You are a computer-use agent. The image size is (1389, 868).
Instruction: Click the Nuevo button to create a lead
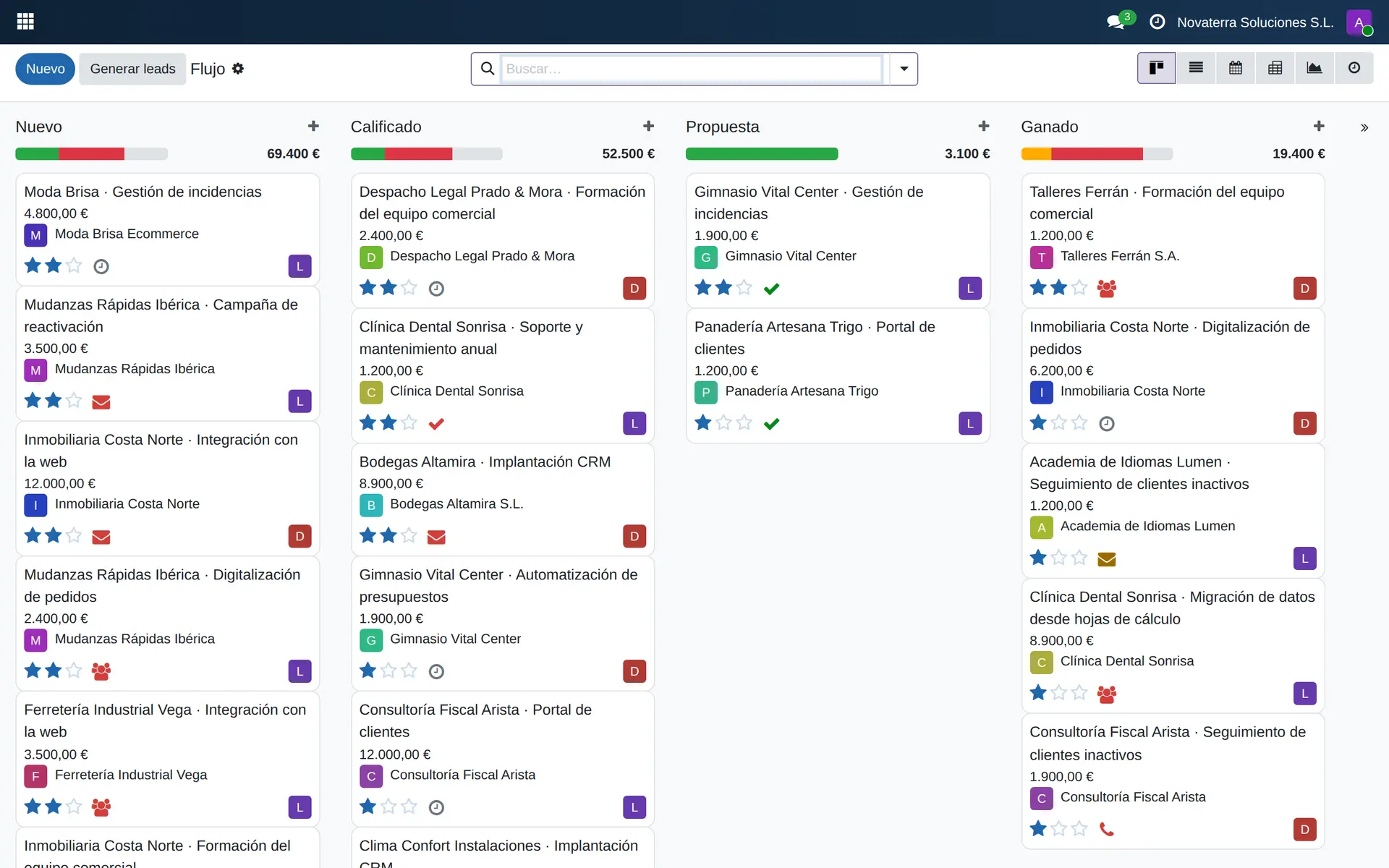[46, 69]
